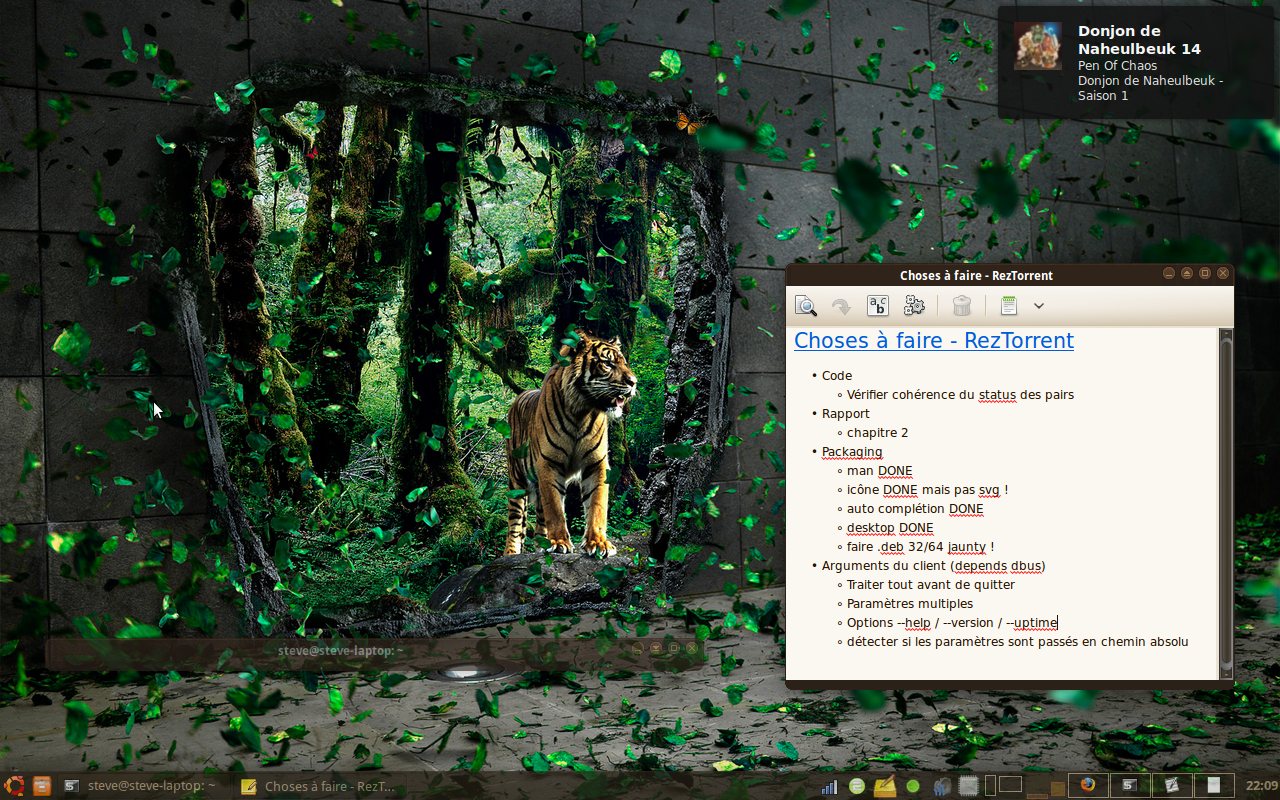Click the trash can delete note icon

click(961, 306)
